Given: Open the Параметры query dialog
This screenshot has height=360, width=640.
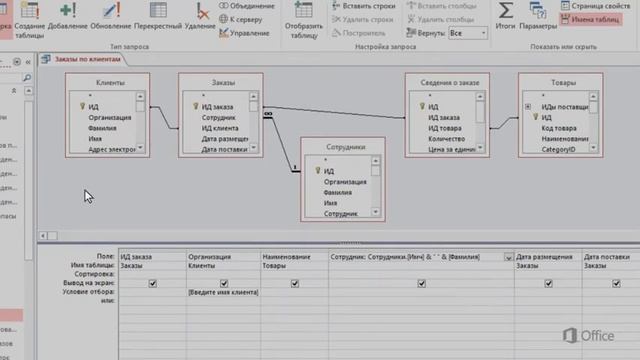Looking at the screenshot, I should point(538,16).
